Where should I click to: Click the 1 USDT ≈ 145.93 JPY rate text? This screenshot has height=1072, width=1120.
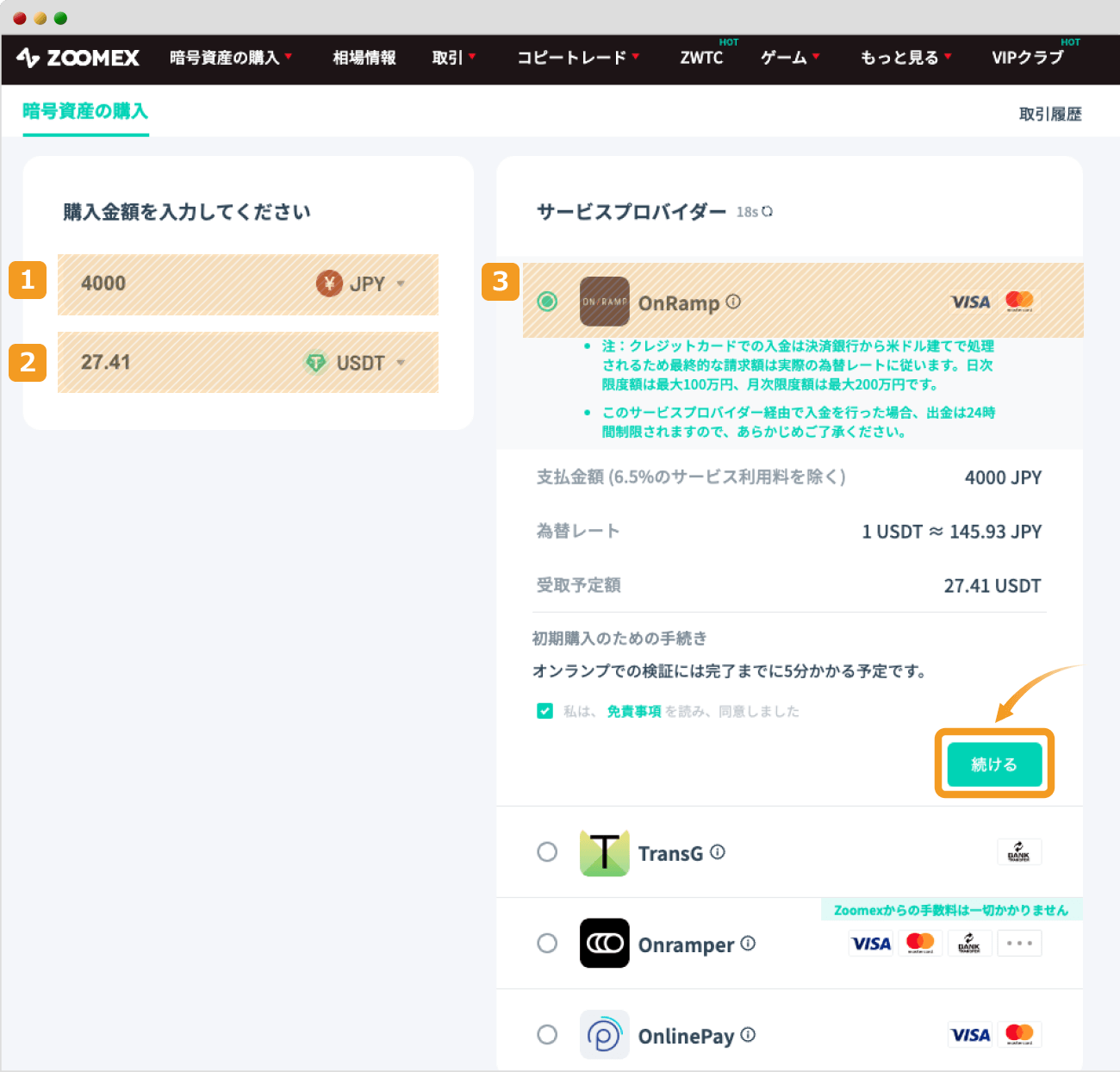tap(952, 532)
